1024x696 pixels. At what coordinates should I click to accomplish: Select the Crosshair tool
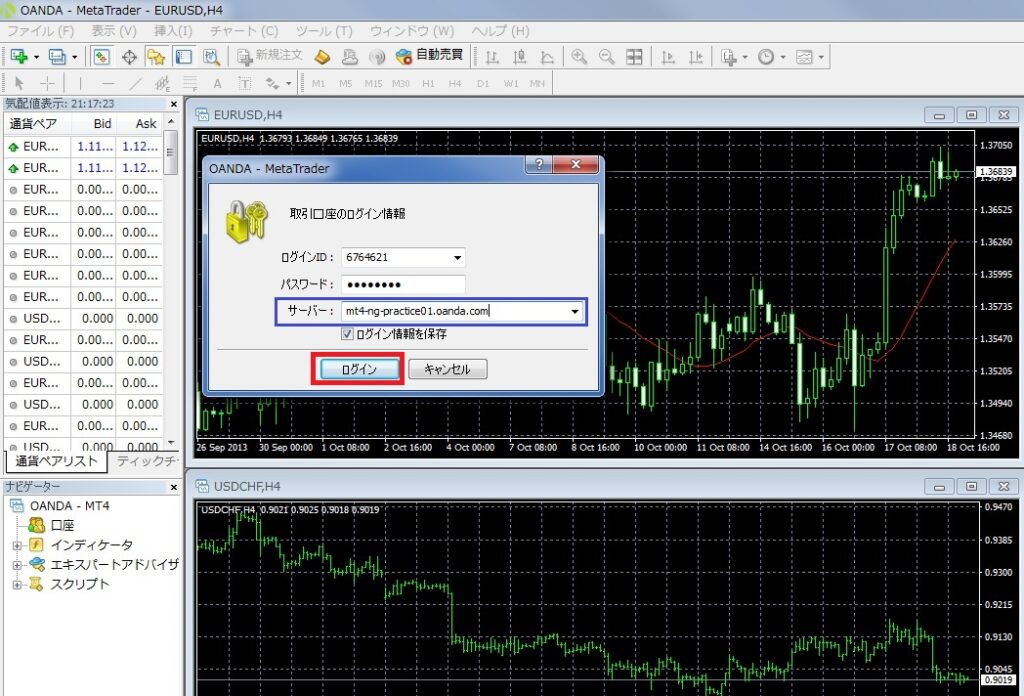click(47, 84)
